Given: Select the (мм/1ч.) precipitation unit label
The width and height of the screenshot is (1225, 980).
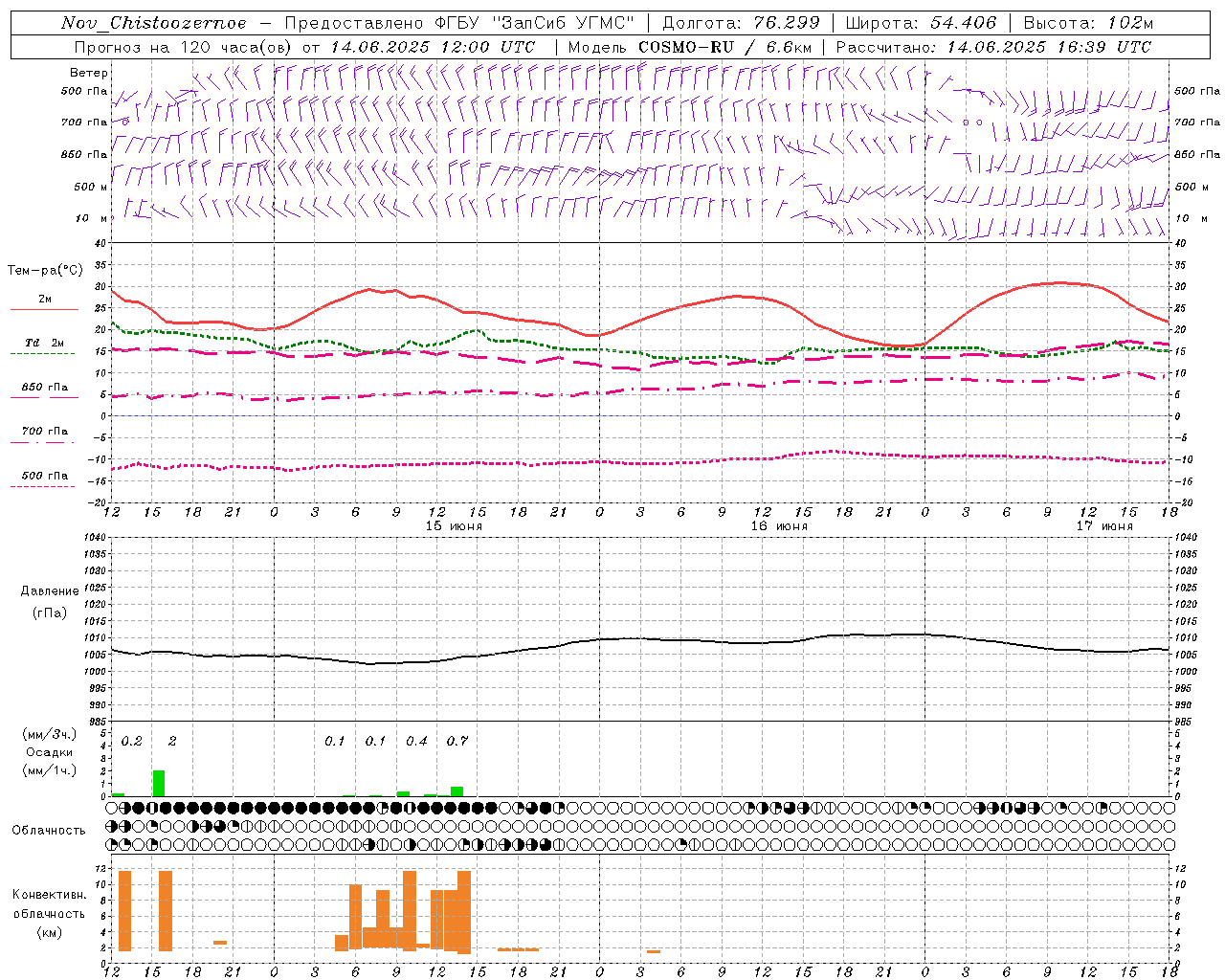Looking at the screenshot, I should pyautogui.click(x=50, y=770).
